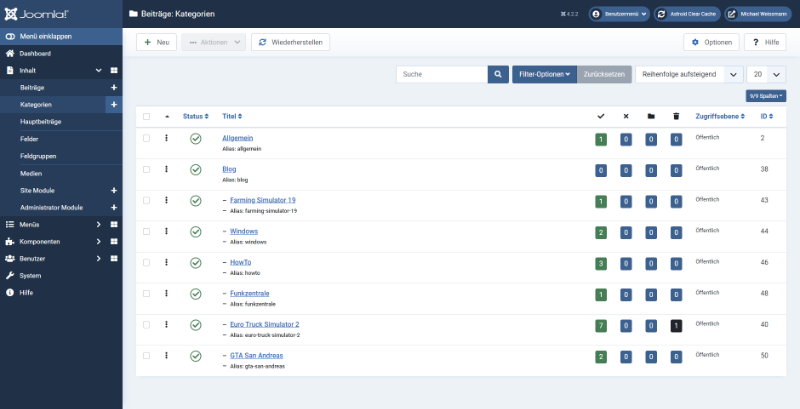Click the search magnifier button
Screen dimensions: 800x409
point(498,74)
